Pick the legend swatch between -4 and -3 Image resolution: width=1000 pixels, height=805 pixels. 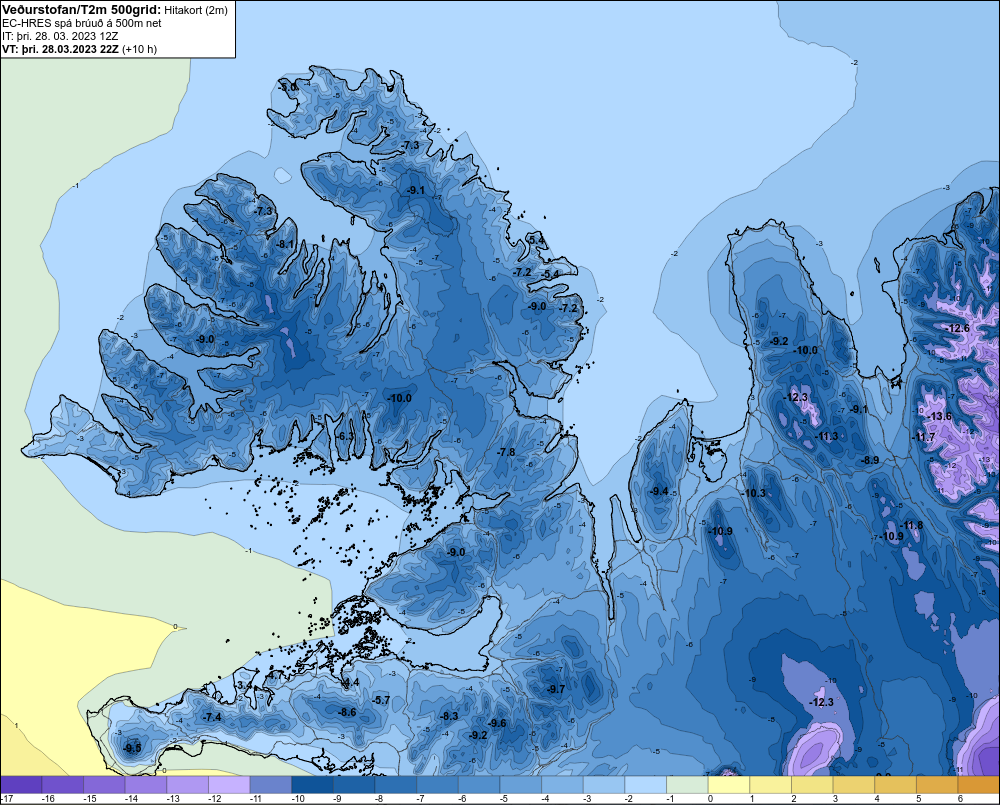tap(562, 784)
